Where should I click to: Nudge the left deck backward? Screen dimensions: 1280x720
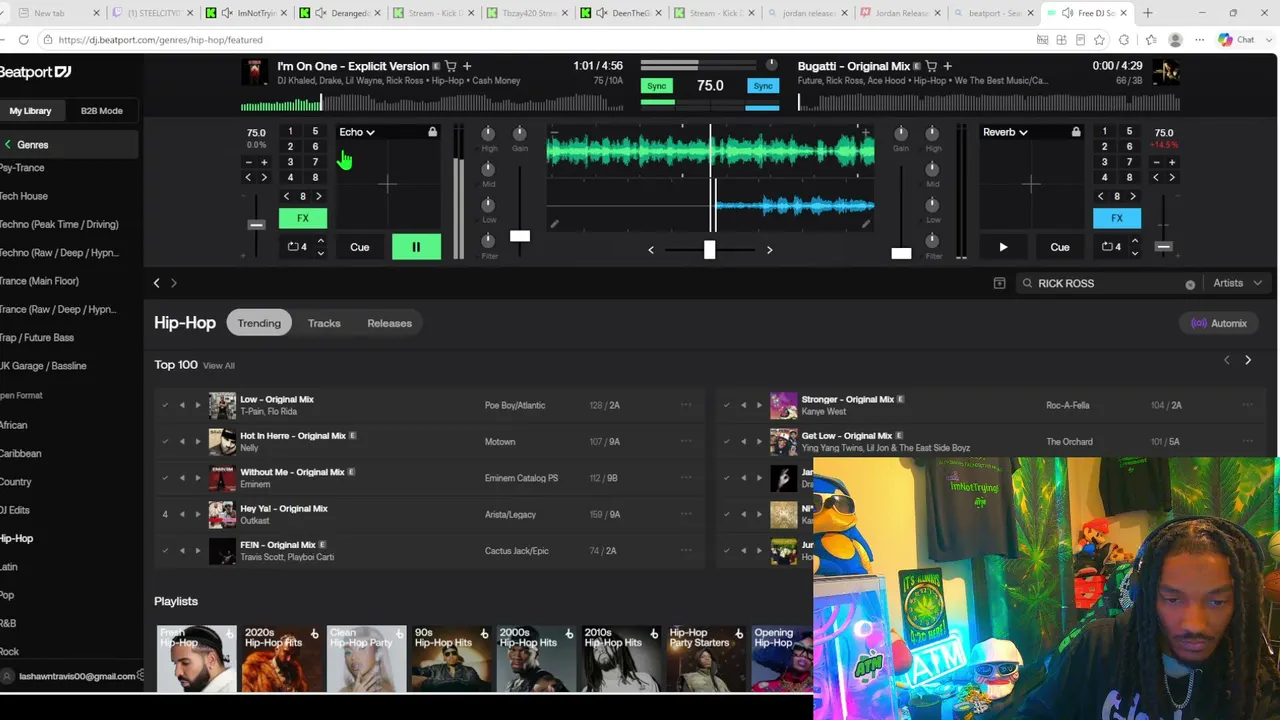tap(249, 178)
